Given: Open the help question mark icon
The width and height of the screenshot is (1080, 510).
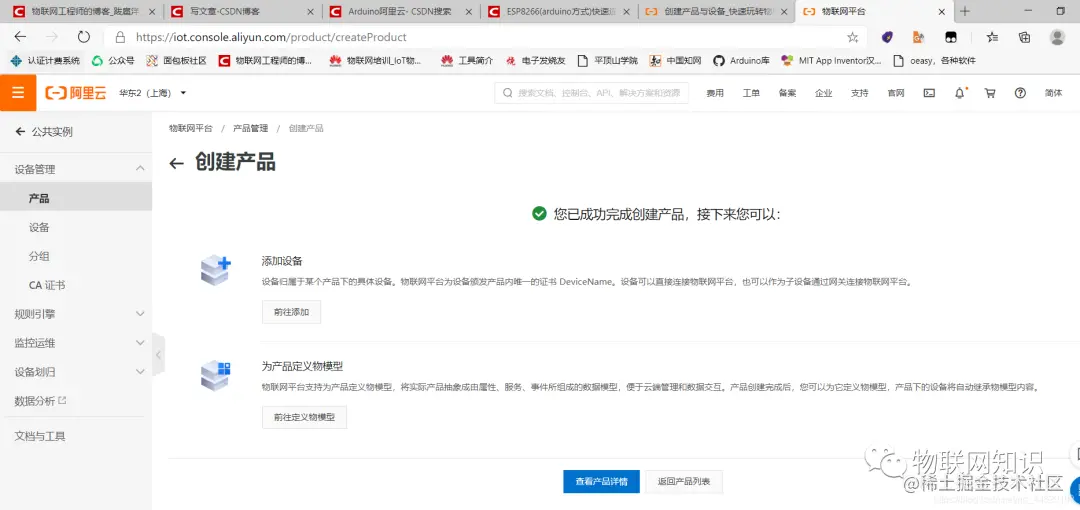Looking at the screenshot, I should click(x=1020, y=93).
